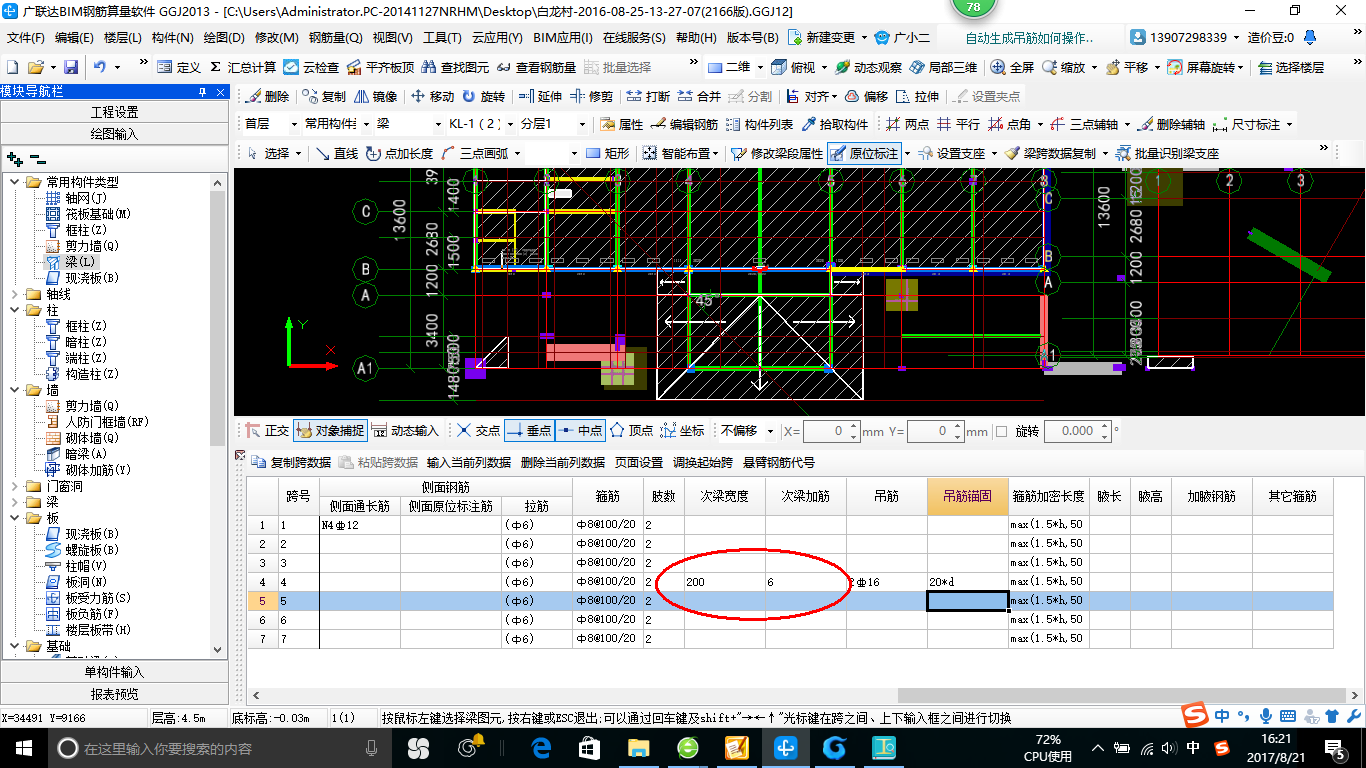Click the 偏移 offset tool
1366x768 pixels.
[866, 97]
